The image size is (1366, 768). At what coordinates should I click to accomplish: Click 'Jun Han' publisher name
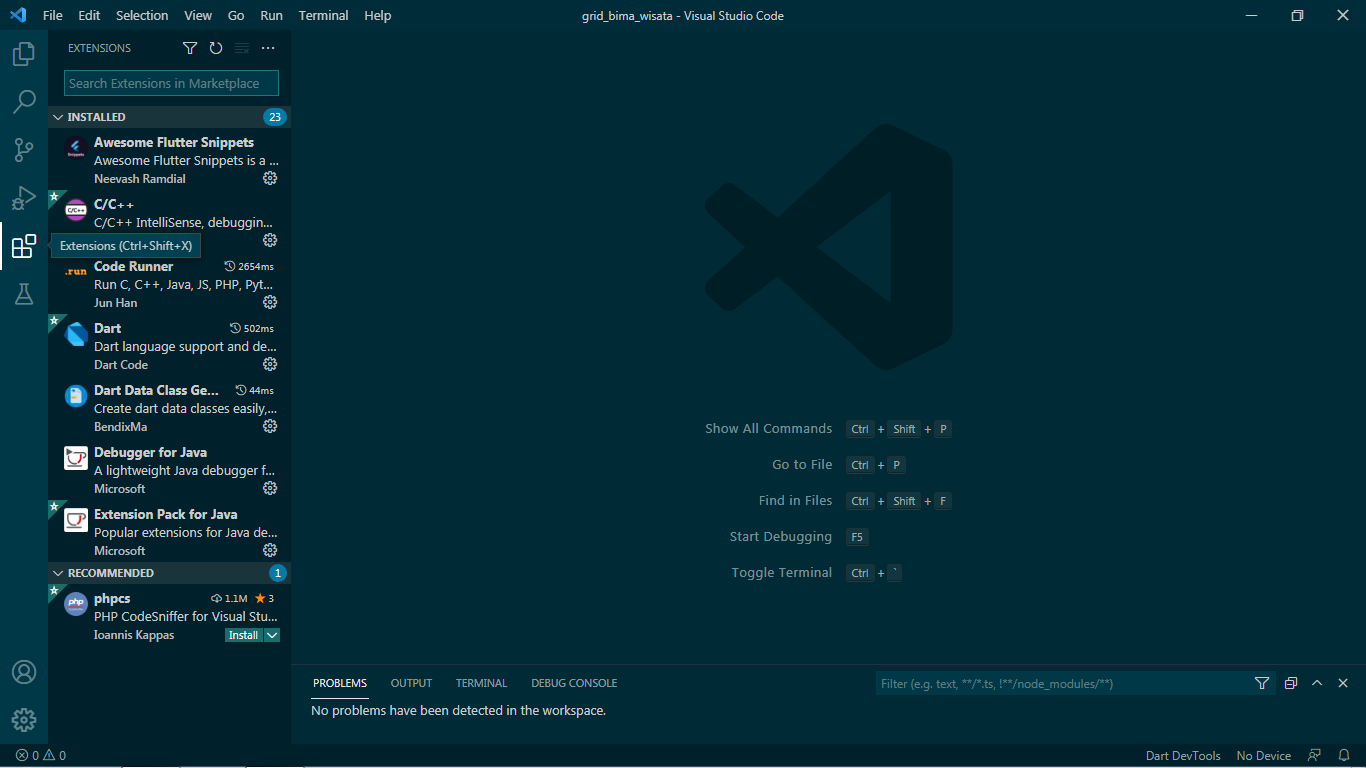116,303
